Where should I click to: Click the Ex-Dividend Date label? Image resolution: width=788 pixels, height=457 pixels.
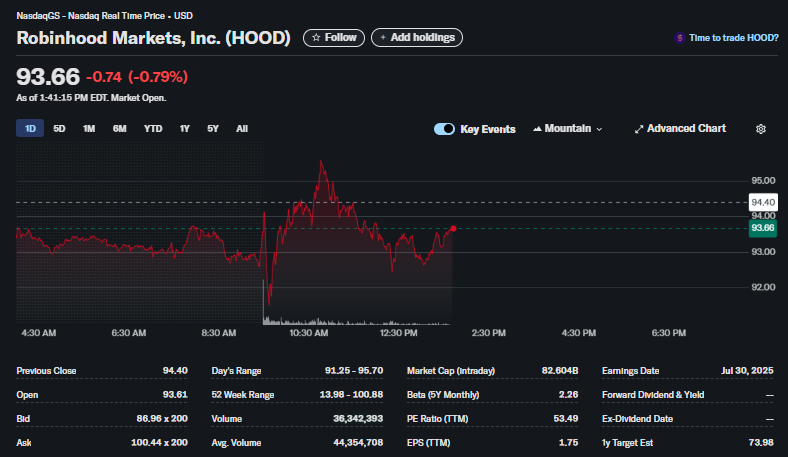[x=637, y=419]
